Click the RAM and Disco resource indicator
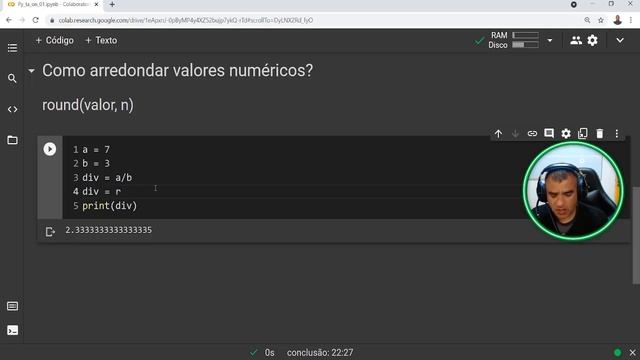The width and height of the screenshot is (640, 360). click(x=513, y=40)
